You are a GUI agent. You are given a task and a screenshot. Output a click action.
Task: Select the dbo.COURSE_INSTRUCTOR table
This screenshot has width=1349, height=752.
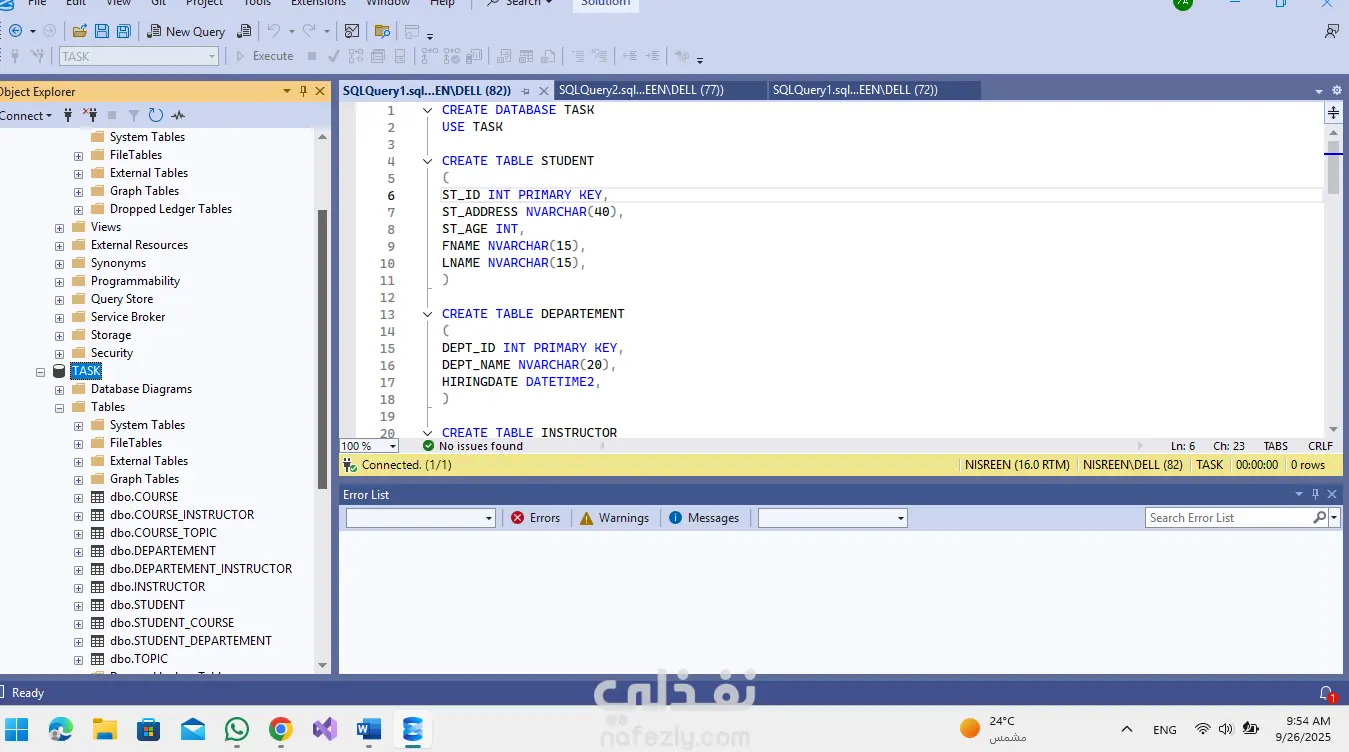(x=182, y=515)
